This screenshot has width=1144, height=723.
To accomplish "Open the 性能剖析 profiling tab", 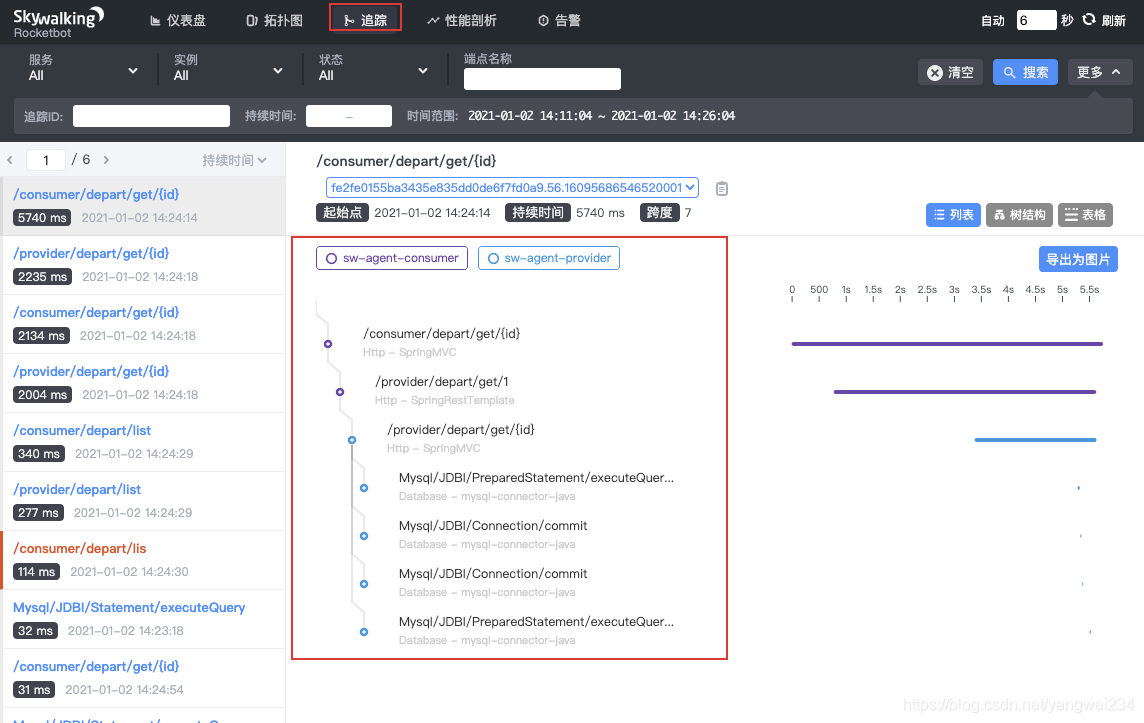I will coord(462,20).
